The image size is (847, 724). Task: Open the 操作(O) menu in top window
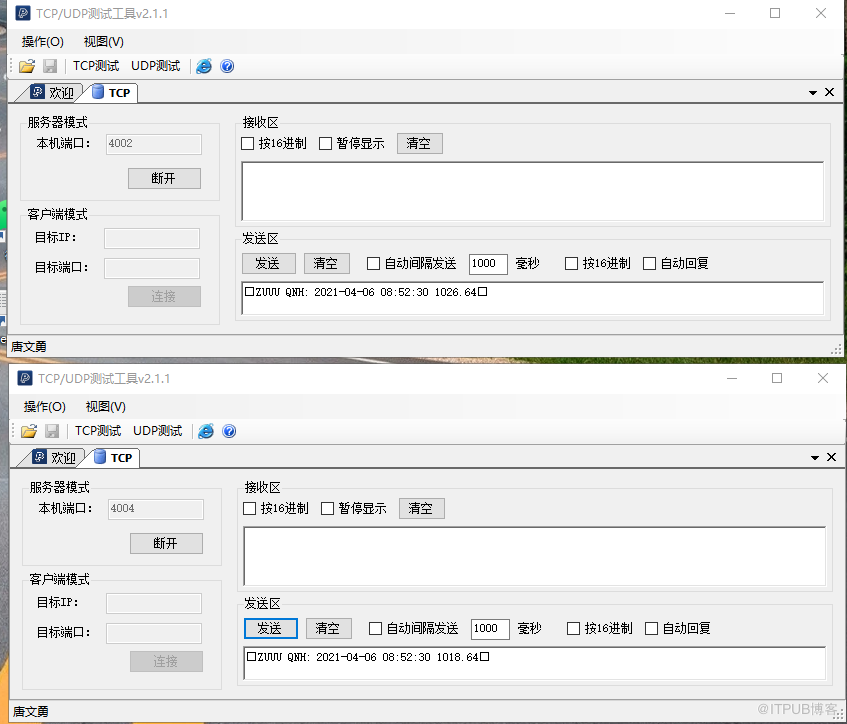tap(42, 42)
